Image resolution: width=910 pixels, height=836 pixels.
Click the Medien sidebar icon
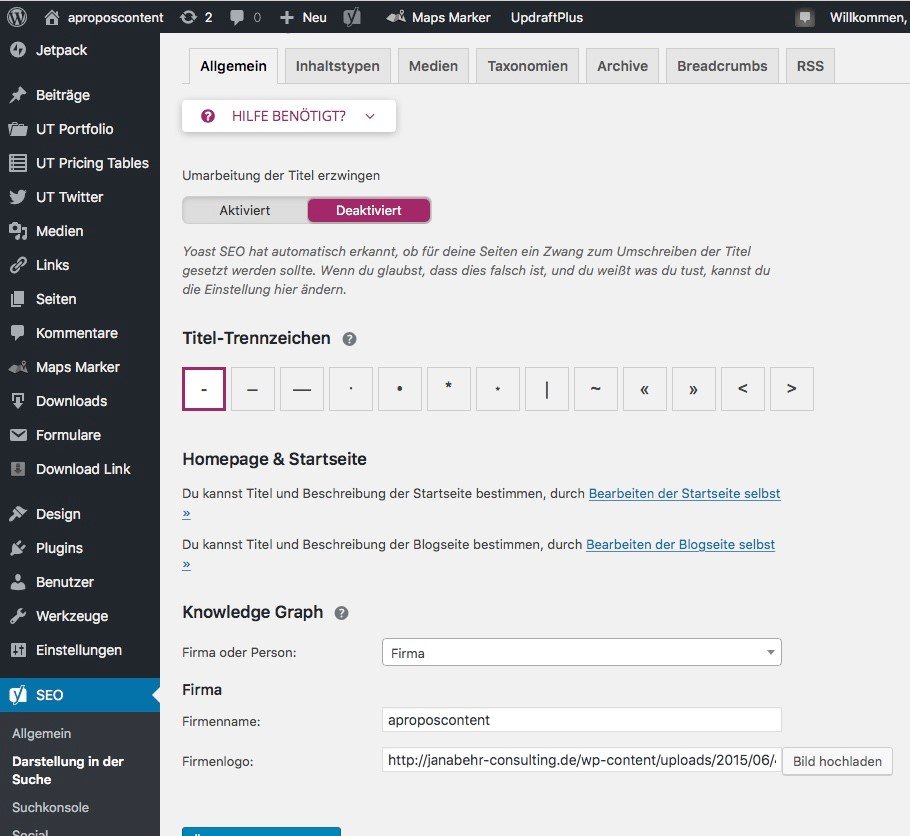[18, 231]
